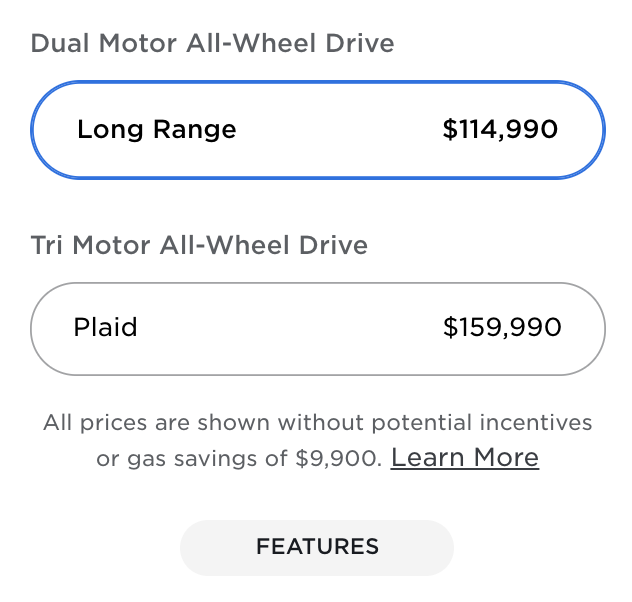Click the "Long Range" label text
632x602 pixels.
click(x=157, y=130)
